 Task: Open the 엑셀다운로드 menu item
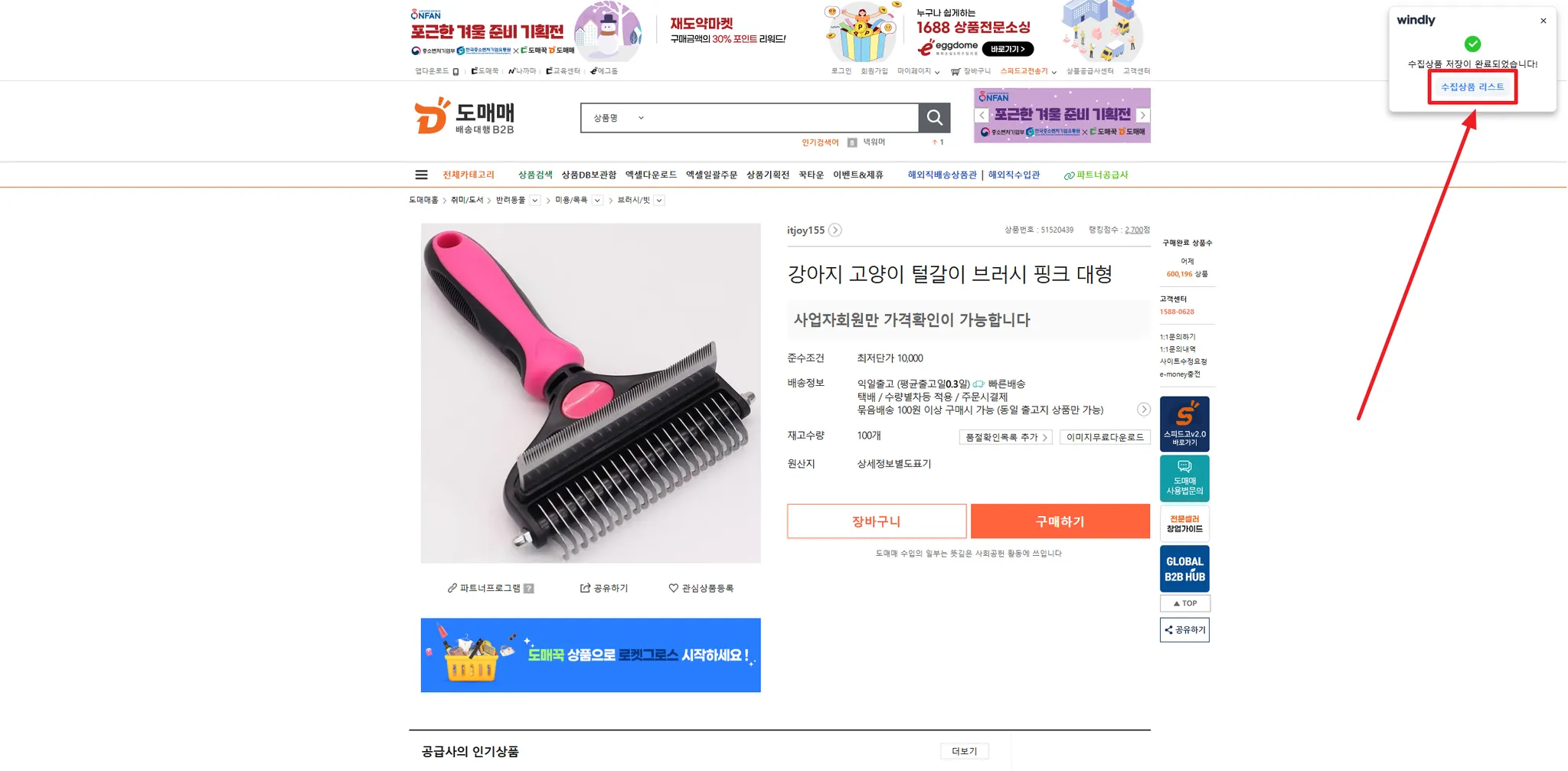(x=651, y=175)
